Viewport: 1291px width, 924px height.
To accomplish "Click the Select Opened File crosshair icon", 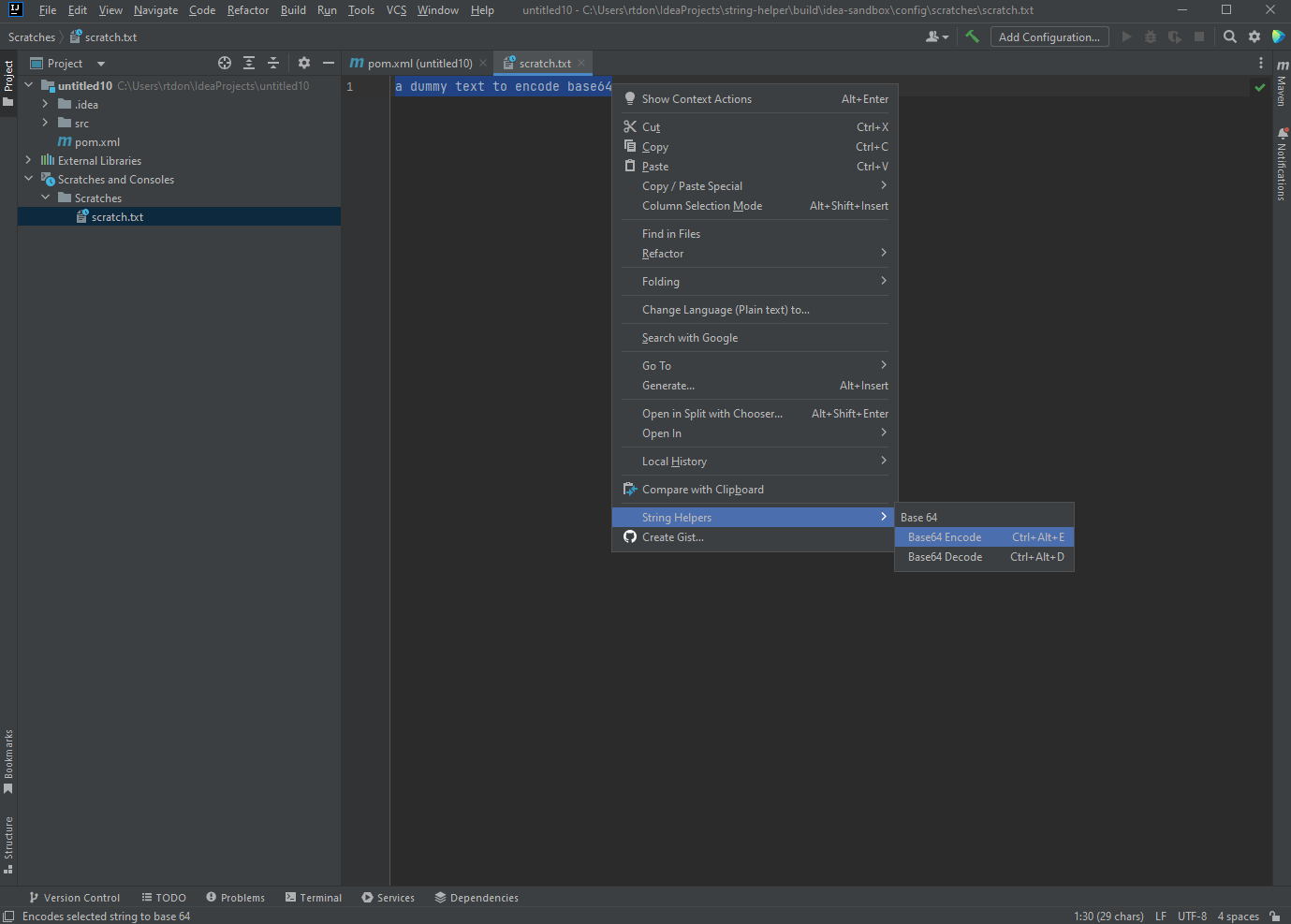I will coord(224,63).
